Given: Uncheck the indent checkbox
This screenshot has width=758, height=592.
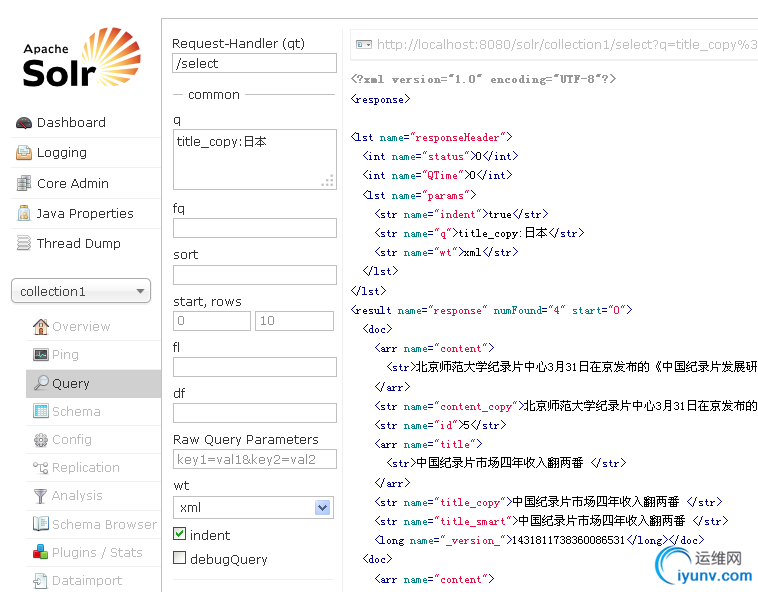Looking at the screenshot, I should (179, 534).
